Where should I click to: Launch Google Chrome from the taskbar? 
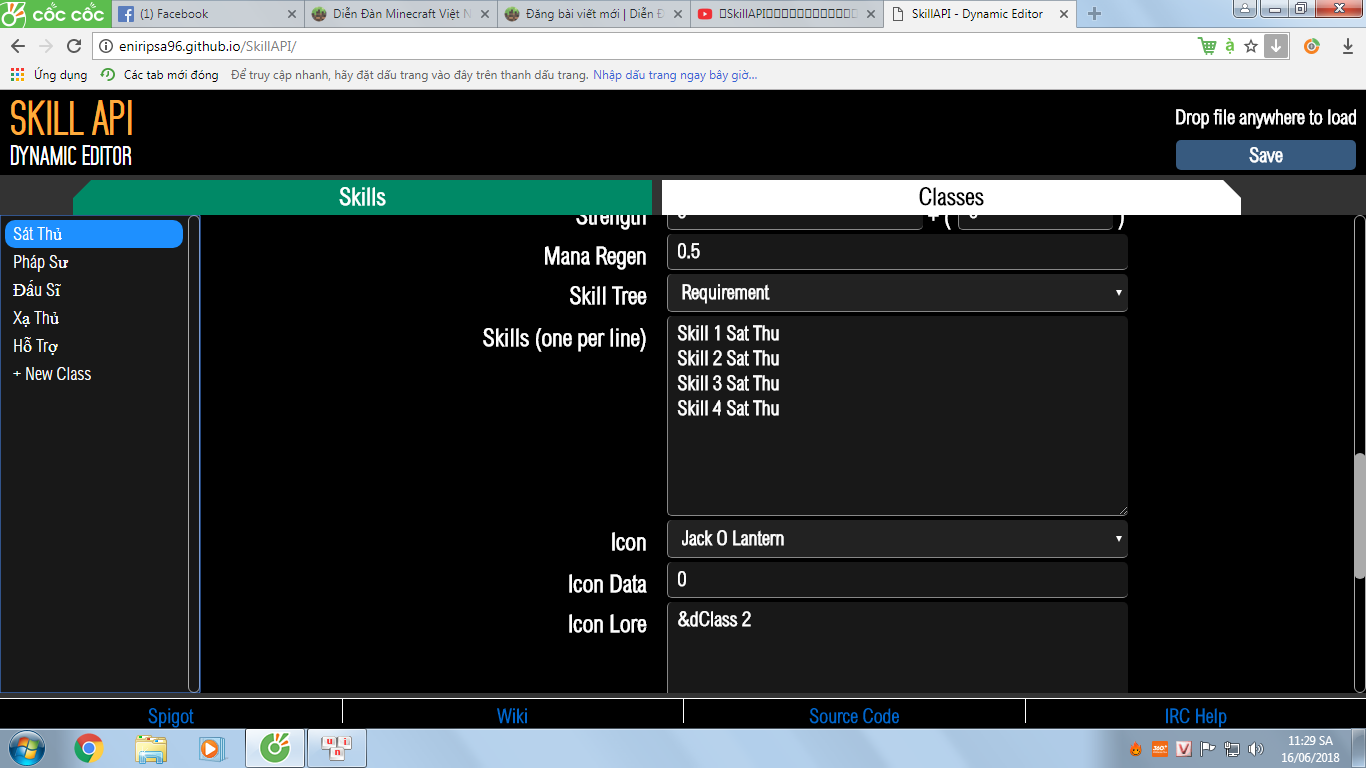pyautogui.click(x=89, y=748)
